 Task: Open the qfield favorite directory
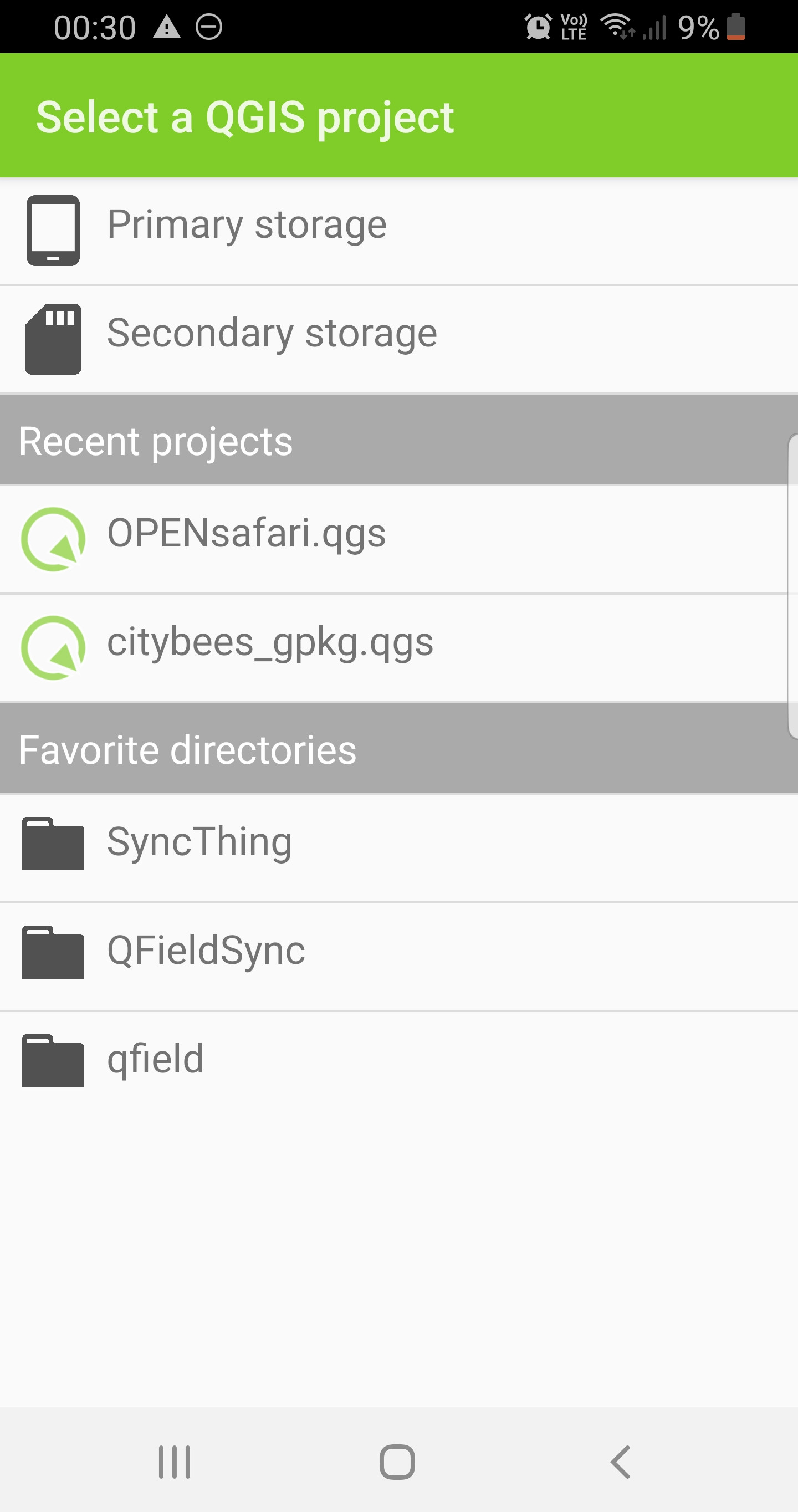tap(156, 1060)
